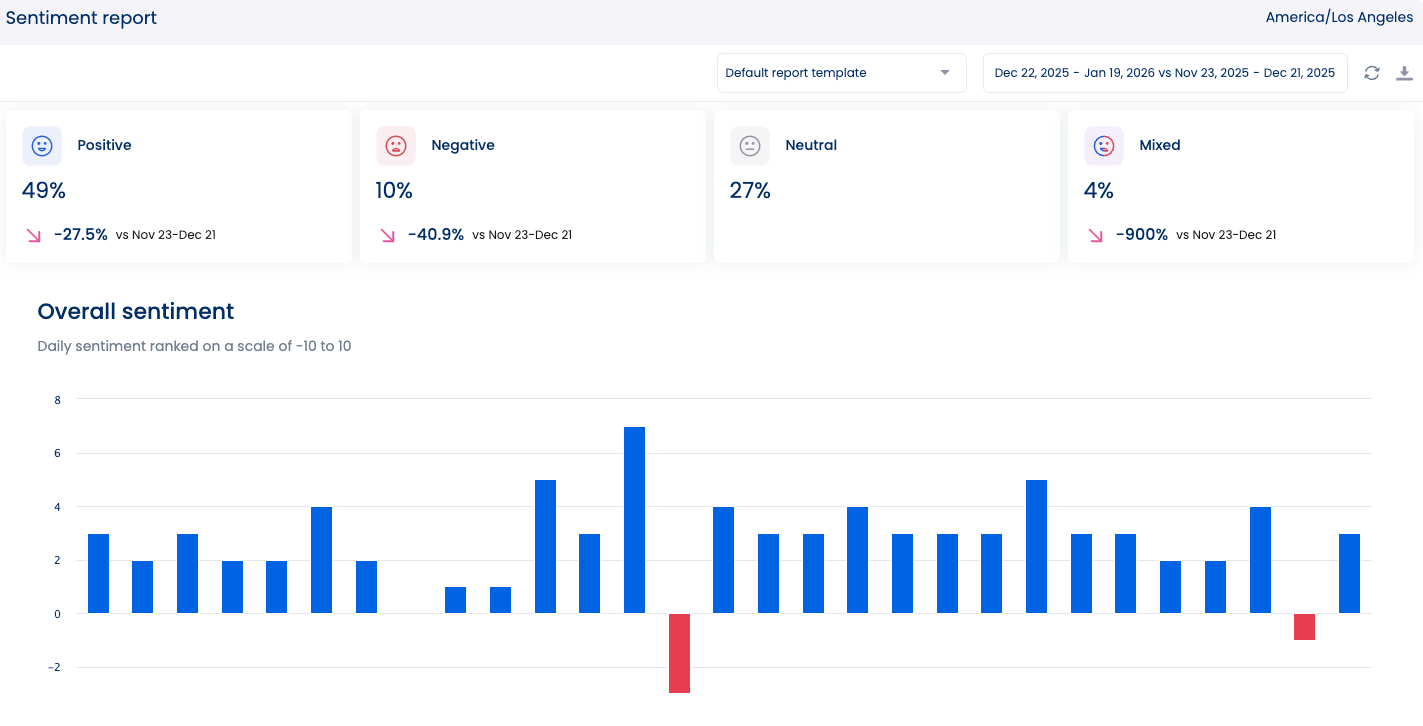Image resolution: width=1423 pixels, height=726 pixels.
Task: Open the date range comparison picker
Action: coord(1164,73)
